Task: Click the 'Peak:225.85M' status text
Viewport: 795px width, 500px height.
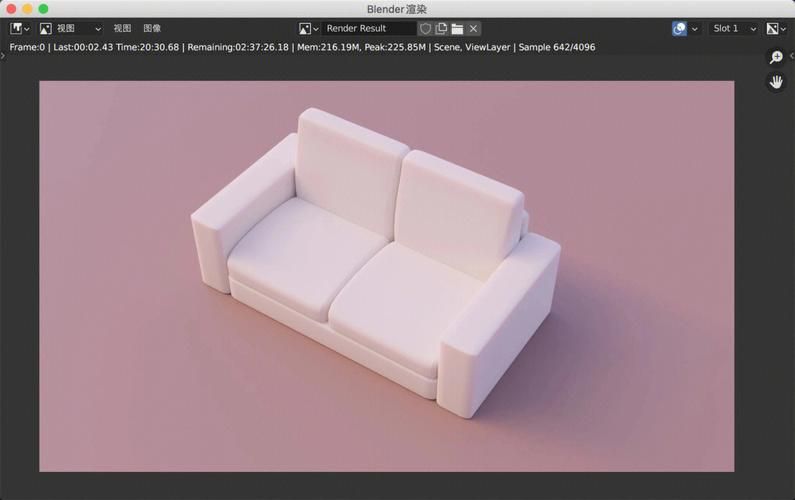Action: [x=395, y=47]
